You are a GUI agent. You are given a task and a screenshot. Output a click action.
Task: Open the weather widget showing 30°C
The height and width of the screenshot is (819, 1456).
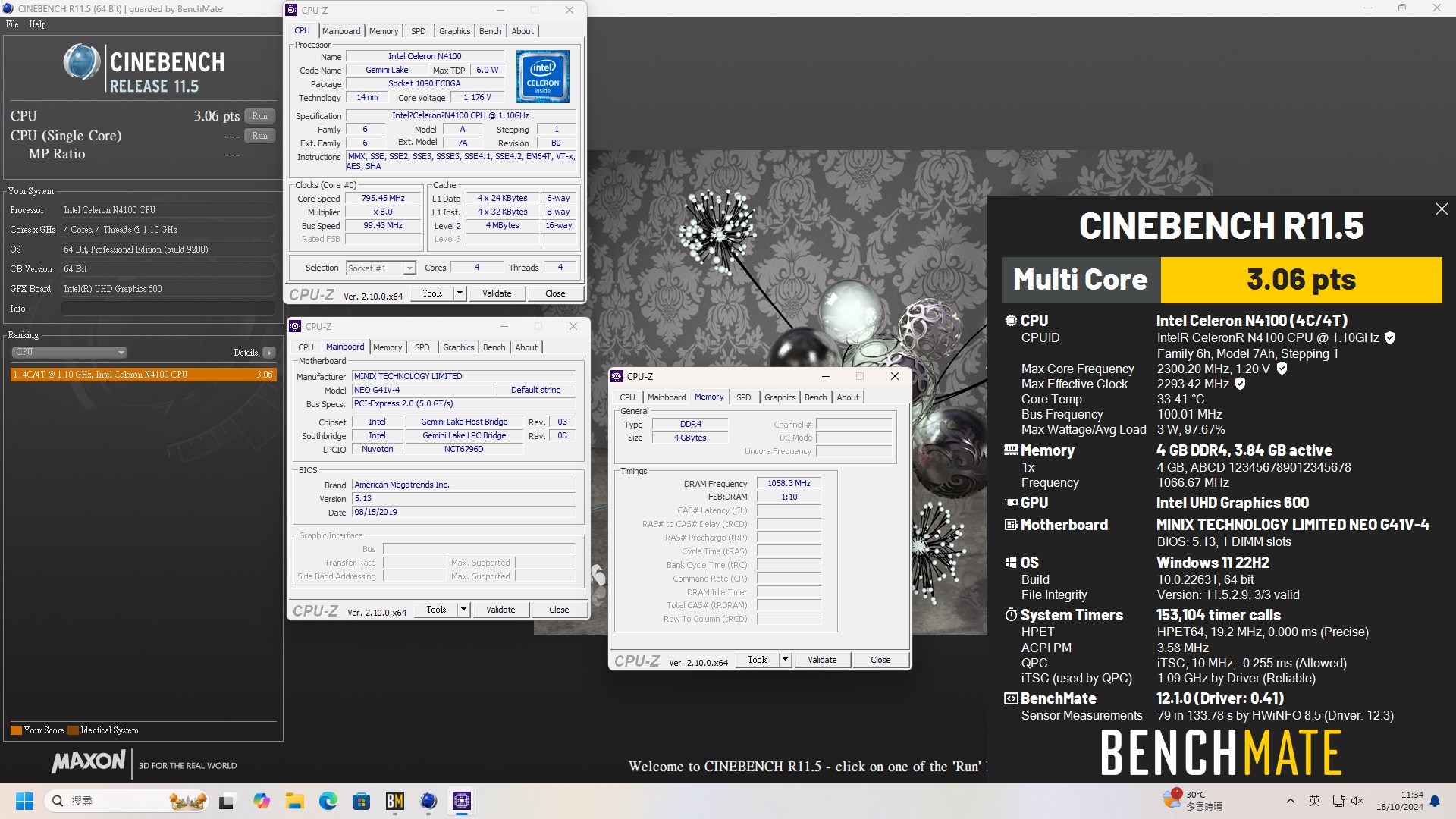click(1192, 800)
